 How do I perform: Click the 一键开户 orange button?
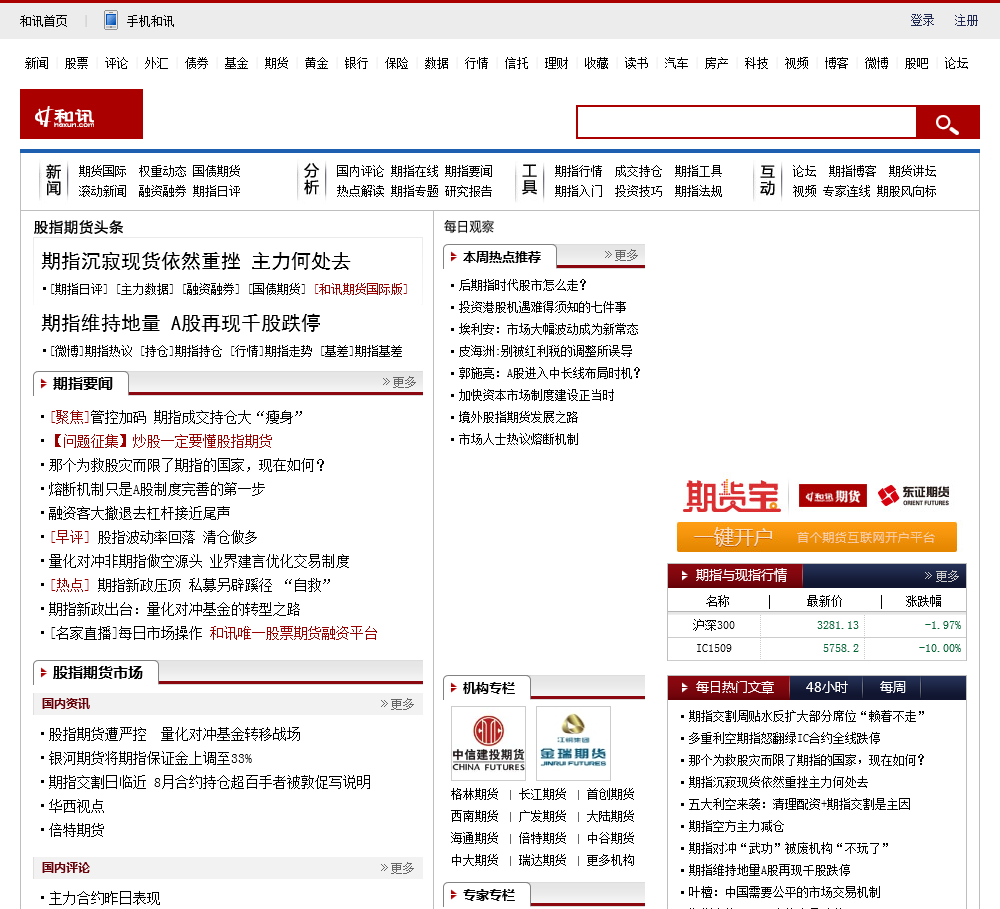tap(816, 537)
